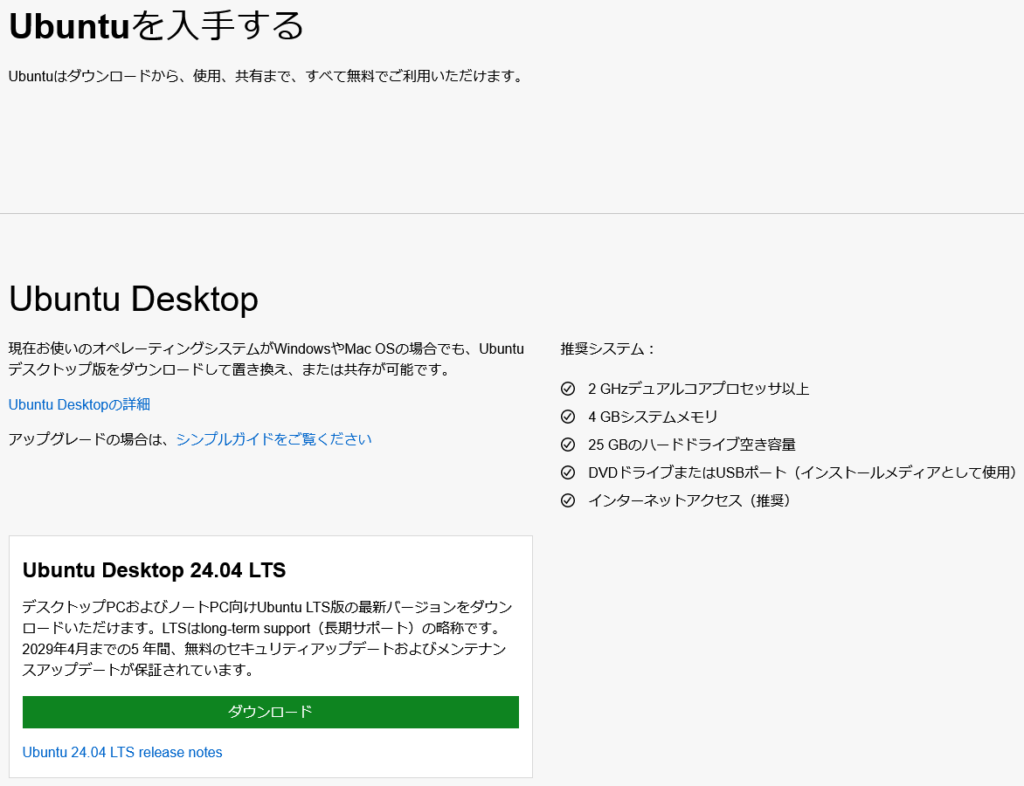Click the text インターネットアクセス（推奨）

coord(692,501)
